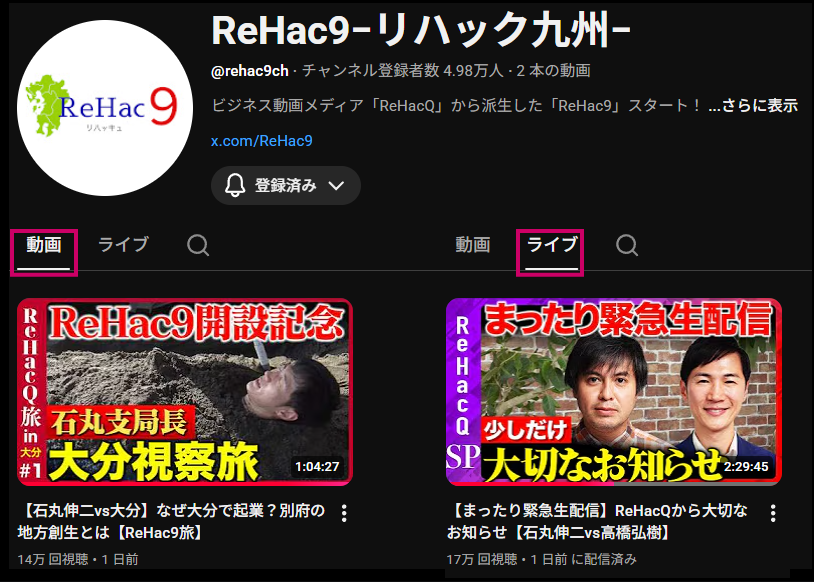Select the highlighted 動画 tab above the 大分視察旅 video
Viewport: 814px width, 582px height.
44,245
